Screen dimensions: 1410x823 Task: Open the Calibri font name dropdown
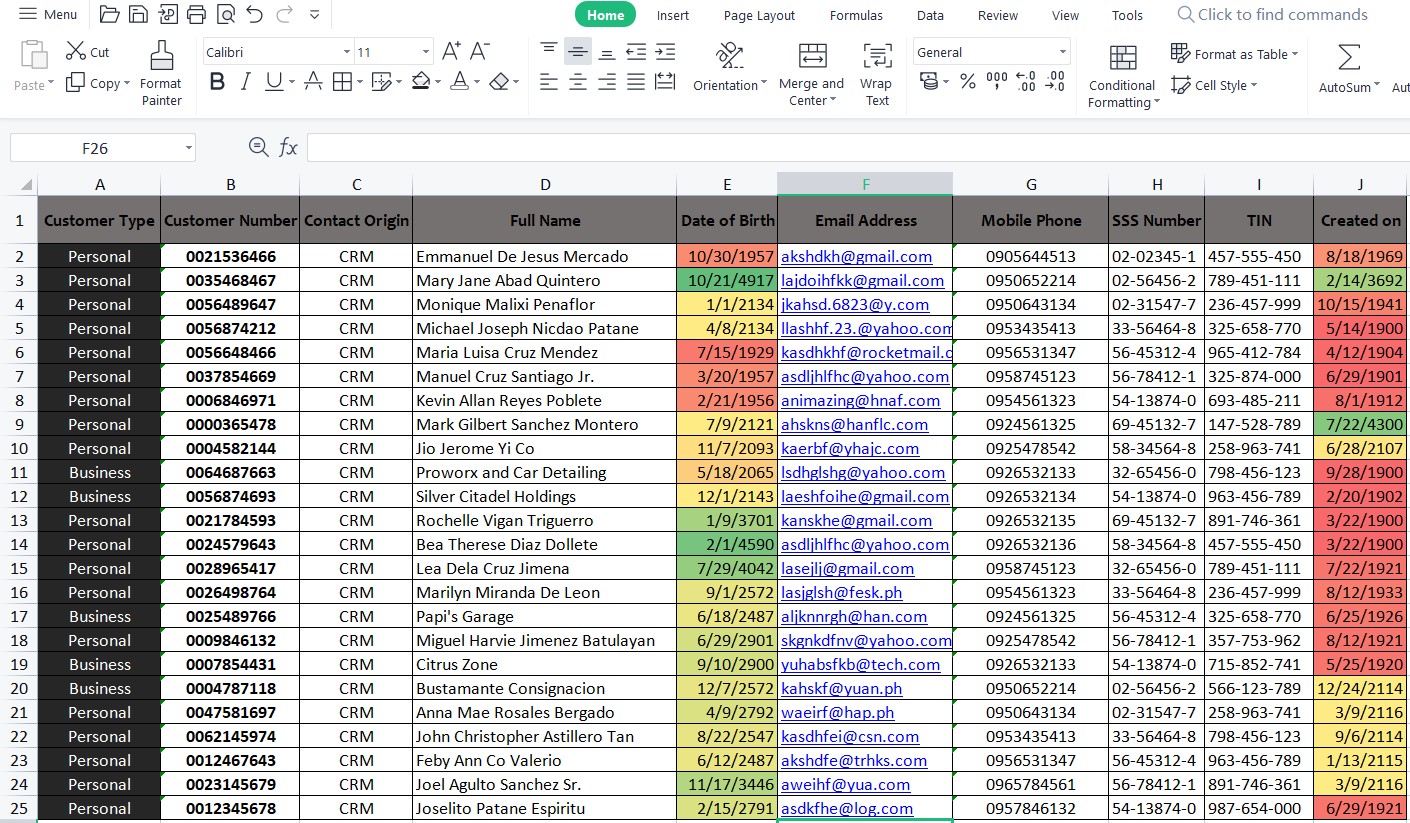coord(347,52)
